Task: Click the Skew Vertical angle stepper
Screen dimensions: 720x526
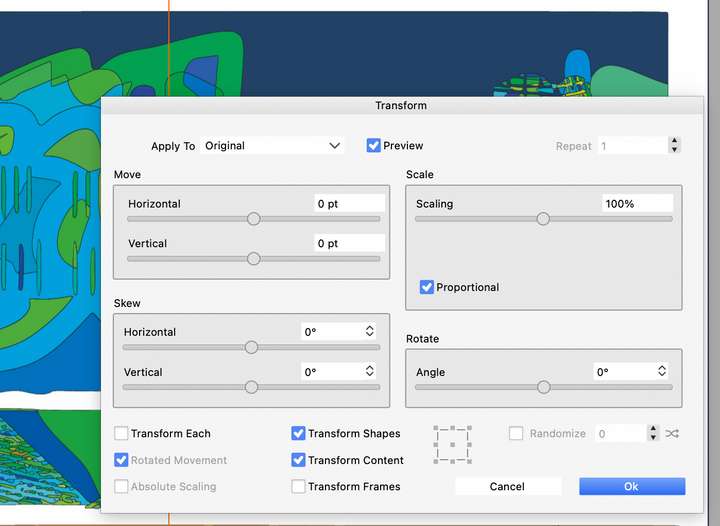Action: pyautogui.click(x=369, y=371)
